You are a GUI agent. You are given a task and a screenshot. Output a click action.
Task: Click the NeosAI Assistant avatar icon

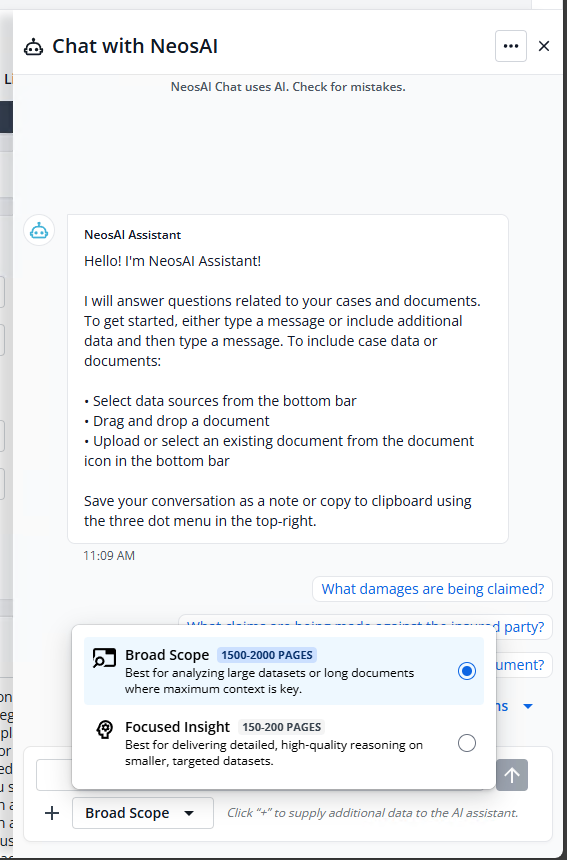pos(39,230)
